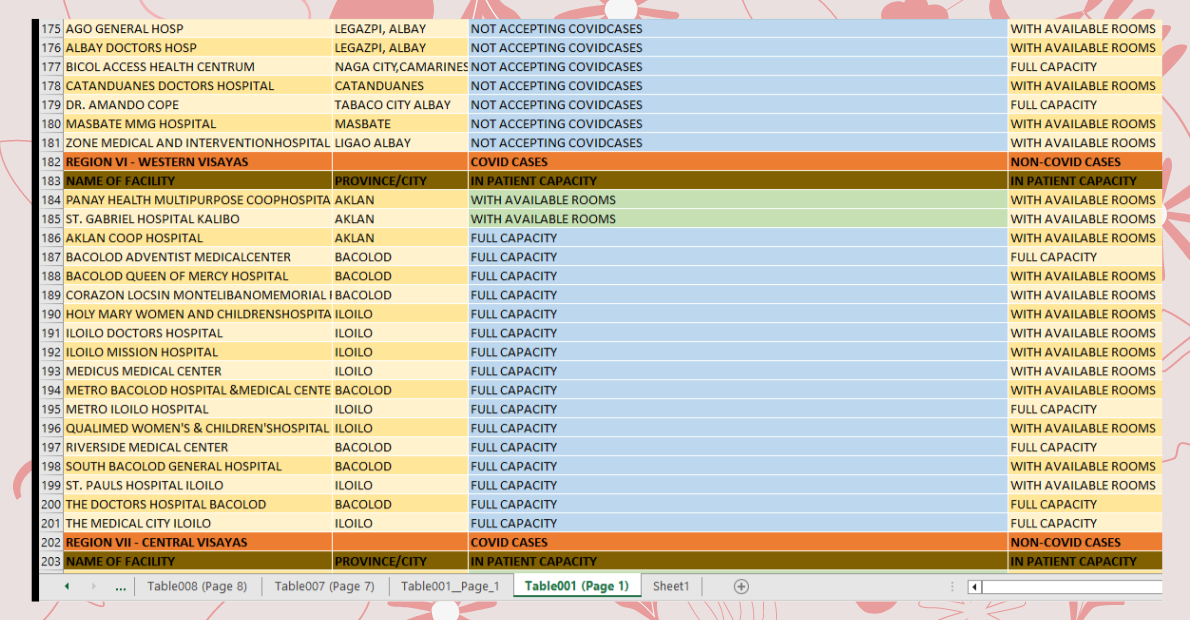Screen dimensions: 1190x620
Task: Select cell MASBATE MMG HOSPITAL
Action: pyautogui.click(x=197, y=124)
